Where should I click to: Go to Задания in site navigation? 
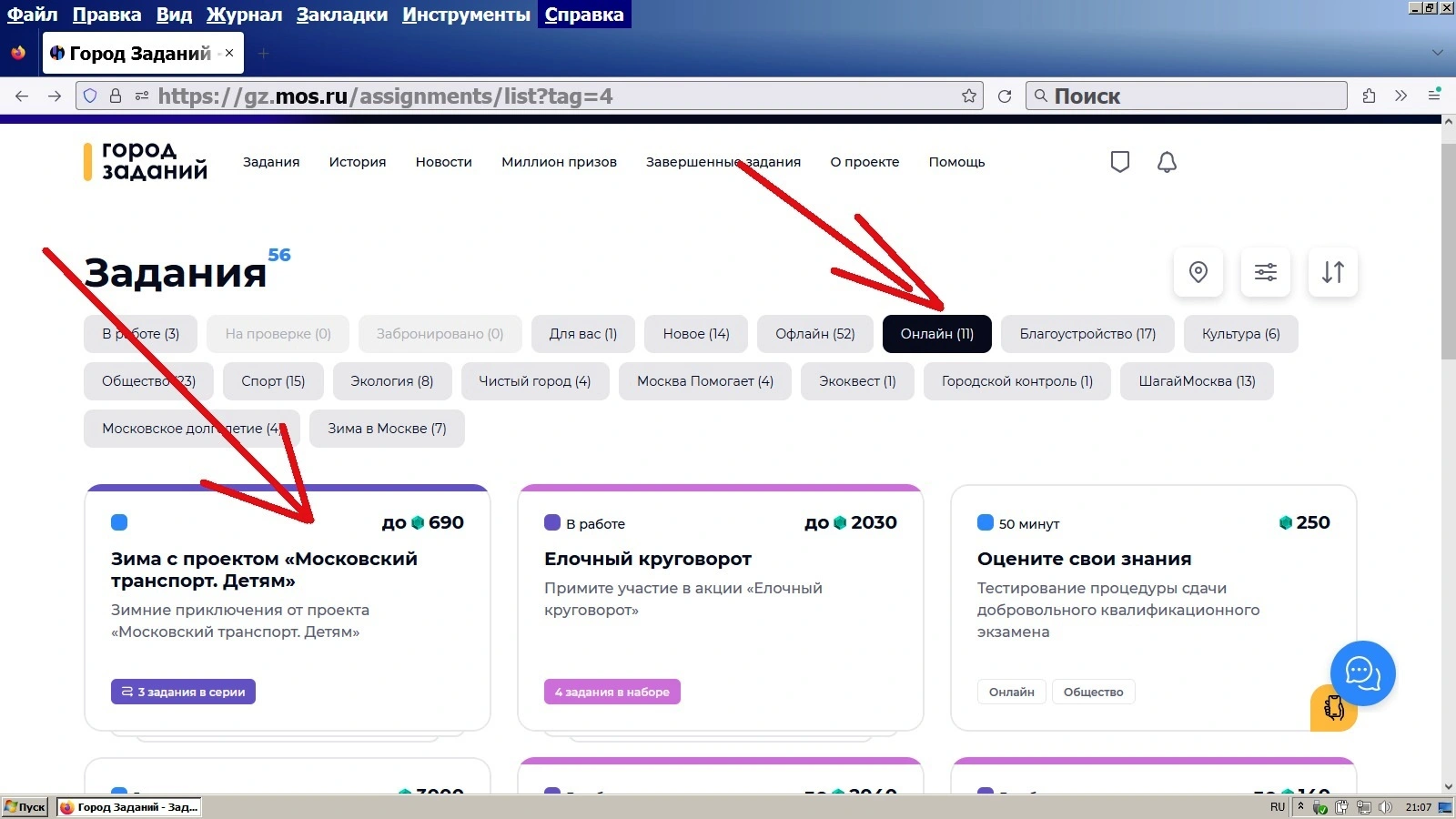271,162
